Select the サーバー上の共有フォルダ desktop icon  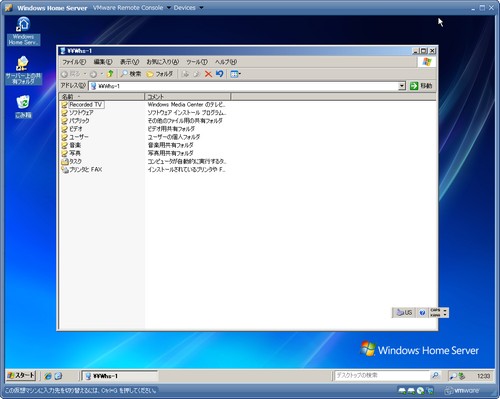coord(23,70)
